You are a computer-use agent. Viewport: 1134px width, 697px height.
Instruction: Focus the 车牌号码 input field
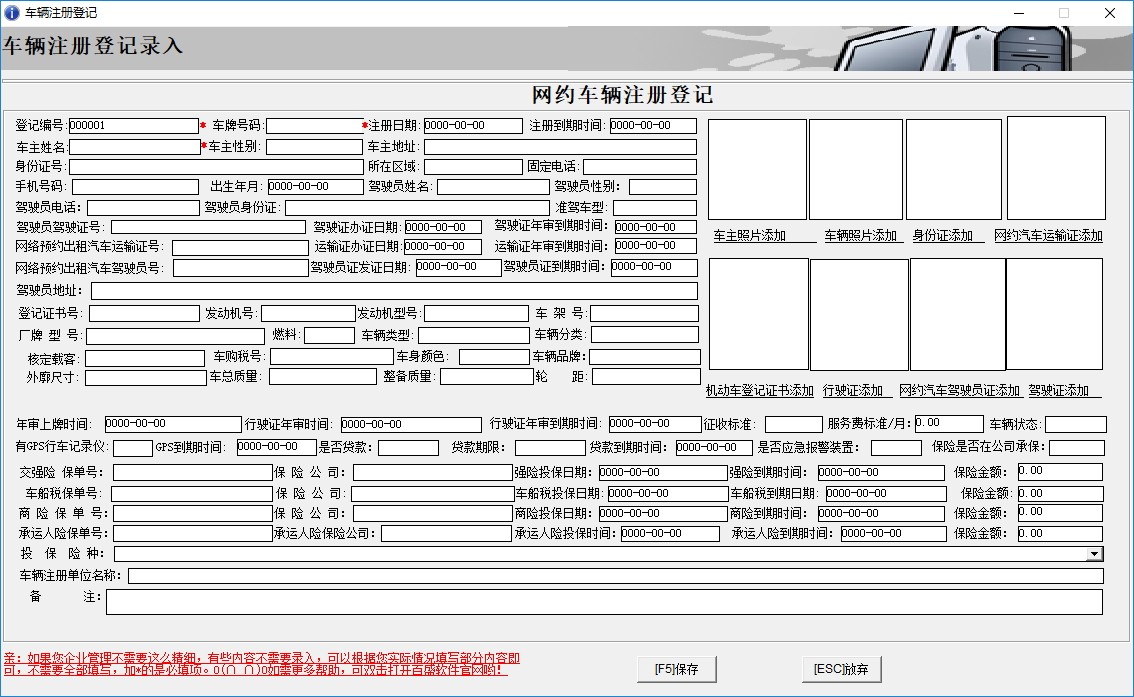pyautogui.click(x=315, y=126)
